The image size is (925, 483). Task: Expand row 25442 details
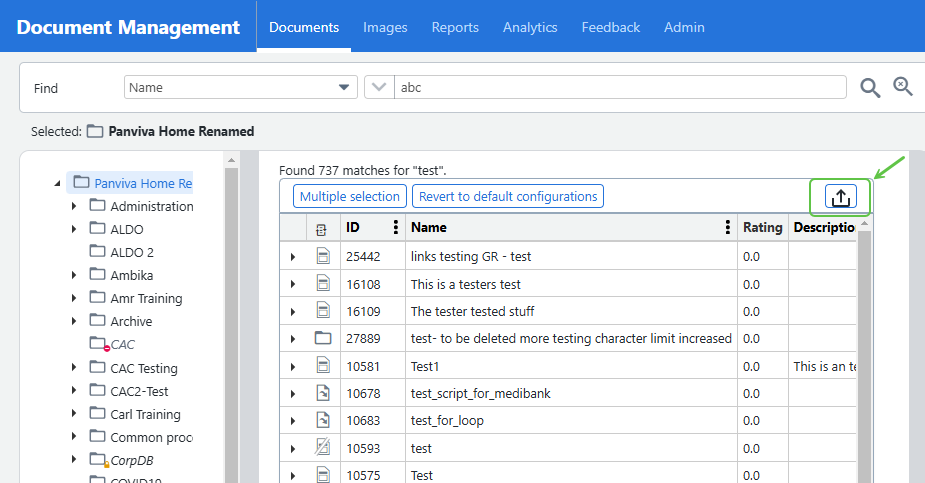click(293, 257)
